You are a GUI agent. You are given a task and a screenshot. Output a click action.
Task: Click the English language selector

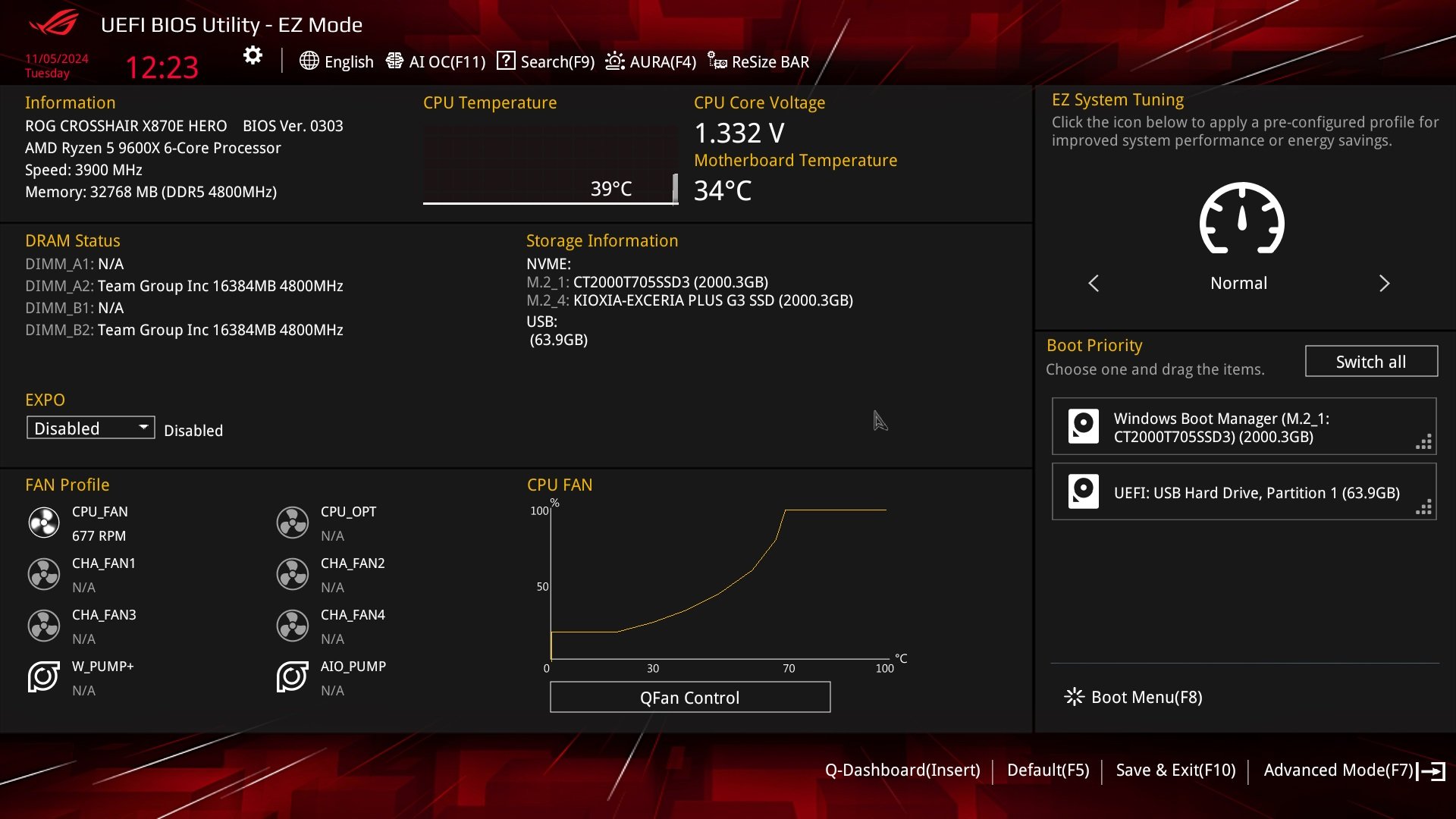[x=337, y=62]
